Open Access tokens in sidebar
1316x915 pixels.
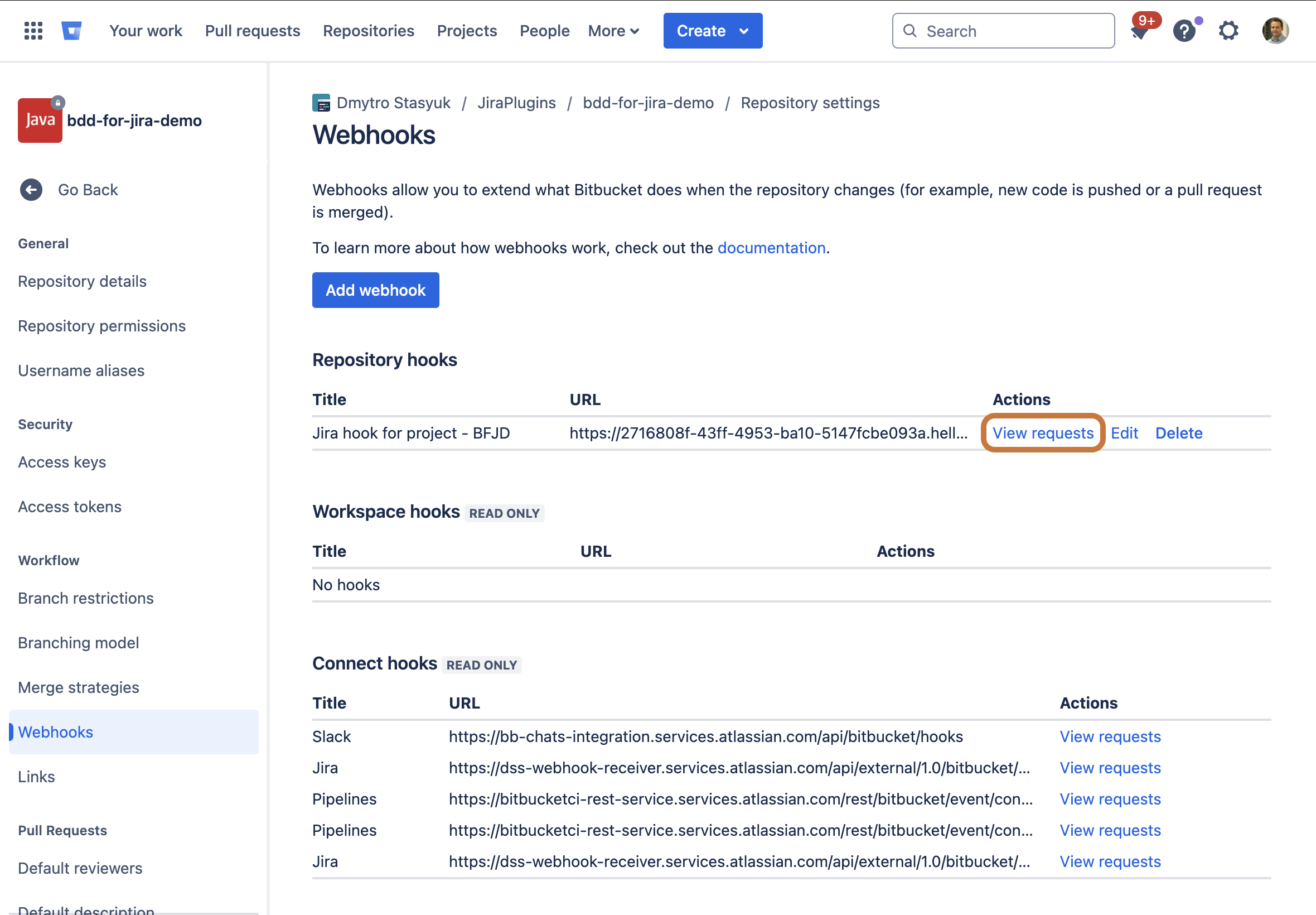[69, 507]
